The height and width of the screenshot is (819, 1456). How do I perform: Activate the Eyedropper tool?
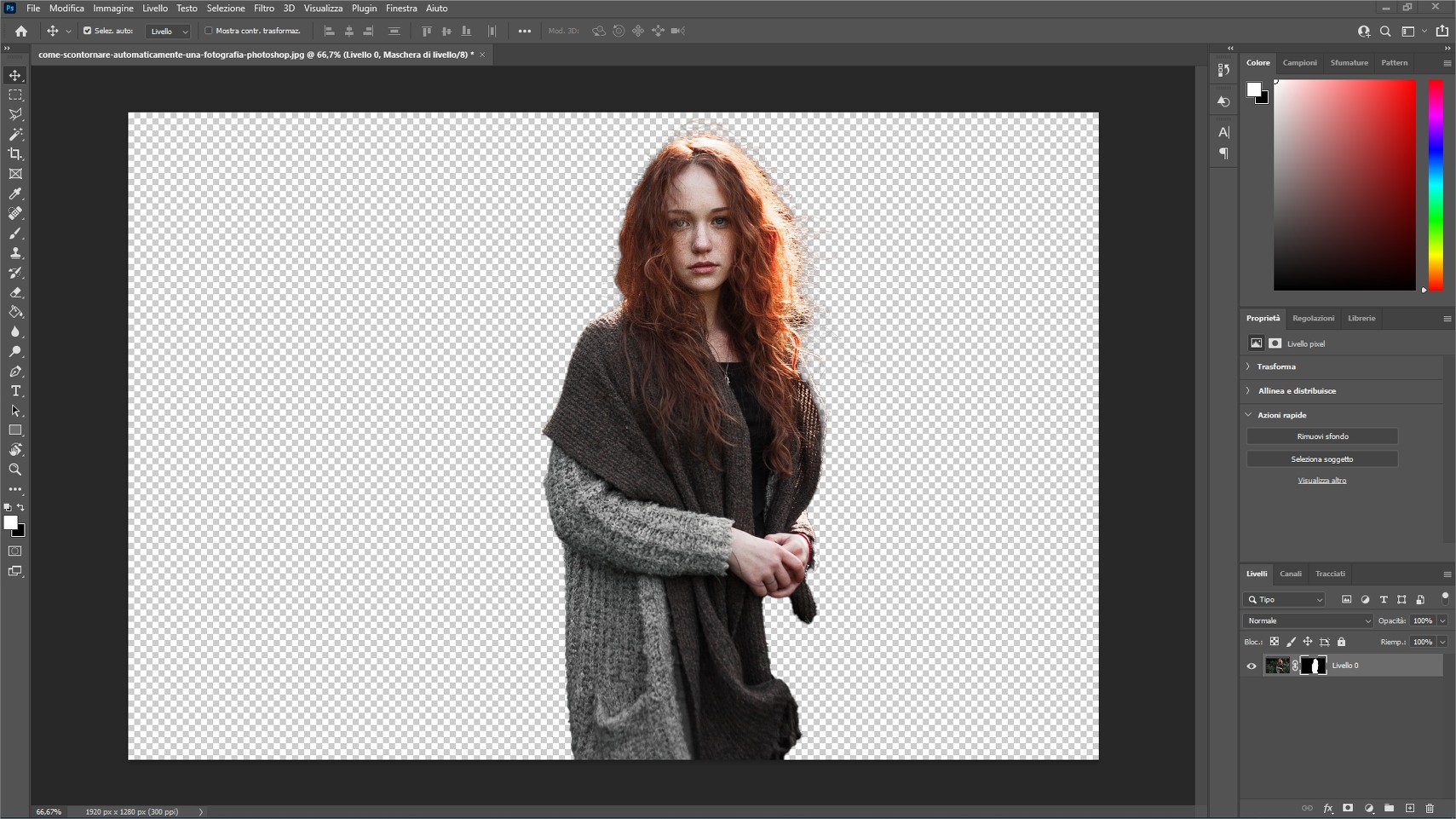click(x=14, y=194)
